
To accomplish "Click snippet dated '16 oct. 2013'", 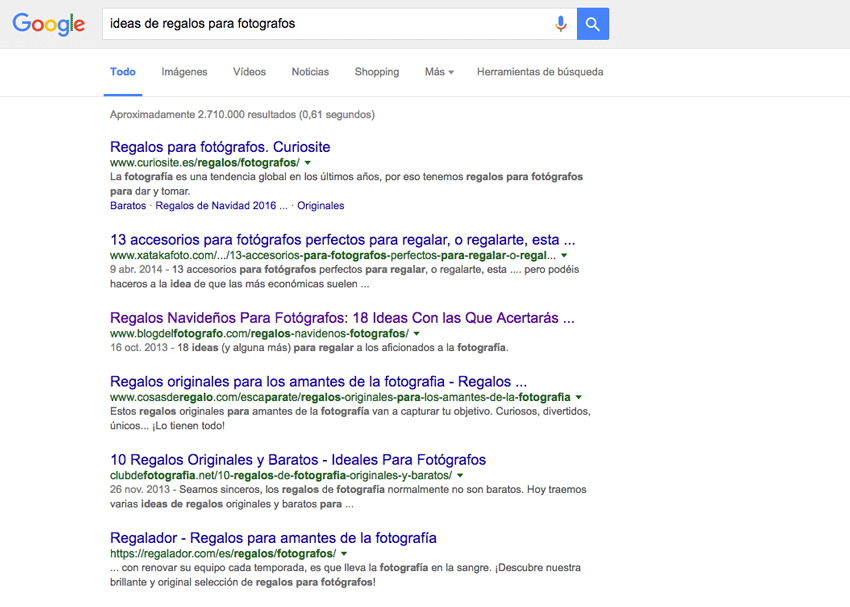I will coord(309,347).
